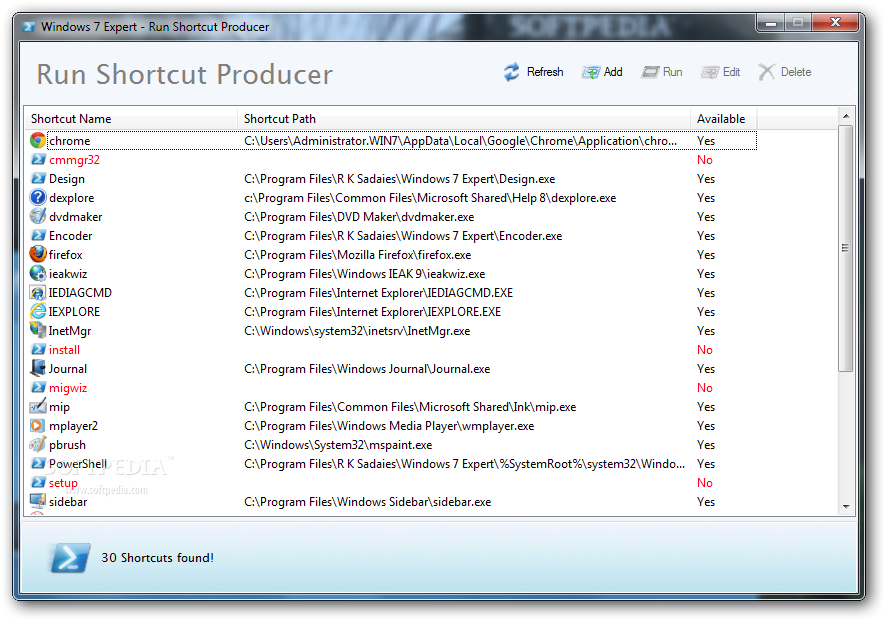Select the chrome shortcut name
Viewport: 886px width, 621px height.
[x=70, y=141]
